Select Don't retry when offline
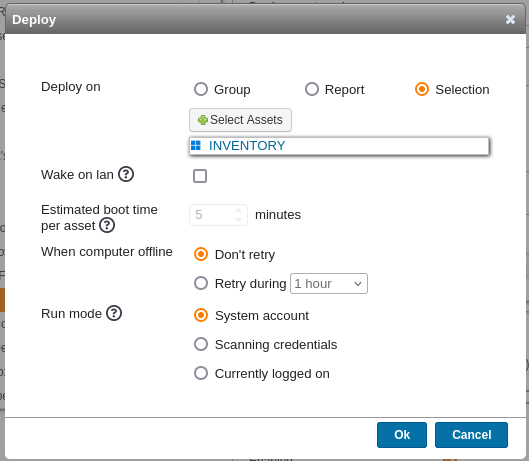 pyautogui.click(x=201, y=254)
